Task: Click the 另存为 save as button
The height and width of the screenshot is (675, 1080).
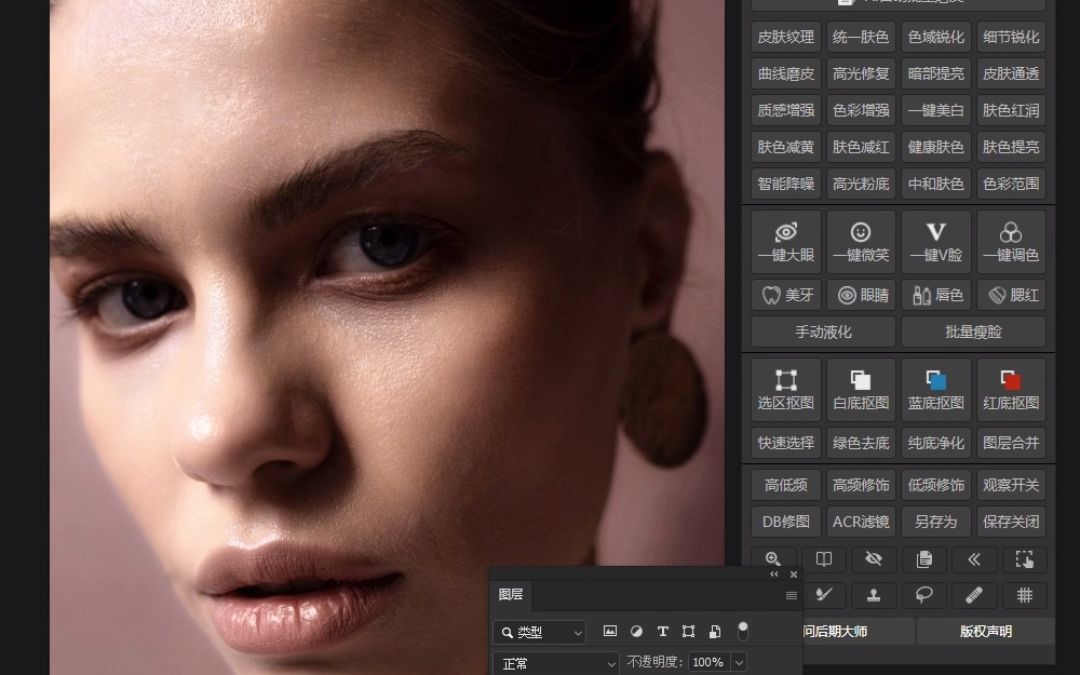Action: tap(936, 521)
